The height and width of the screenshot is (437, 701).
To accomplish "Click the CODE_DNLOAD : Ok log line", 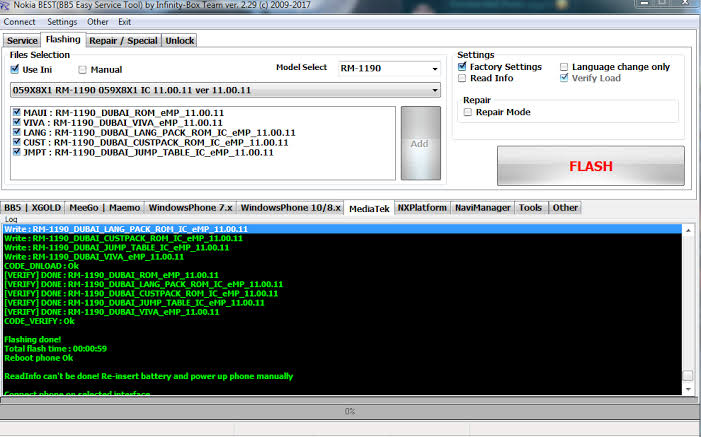I will point(42,266).
